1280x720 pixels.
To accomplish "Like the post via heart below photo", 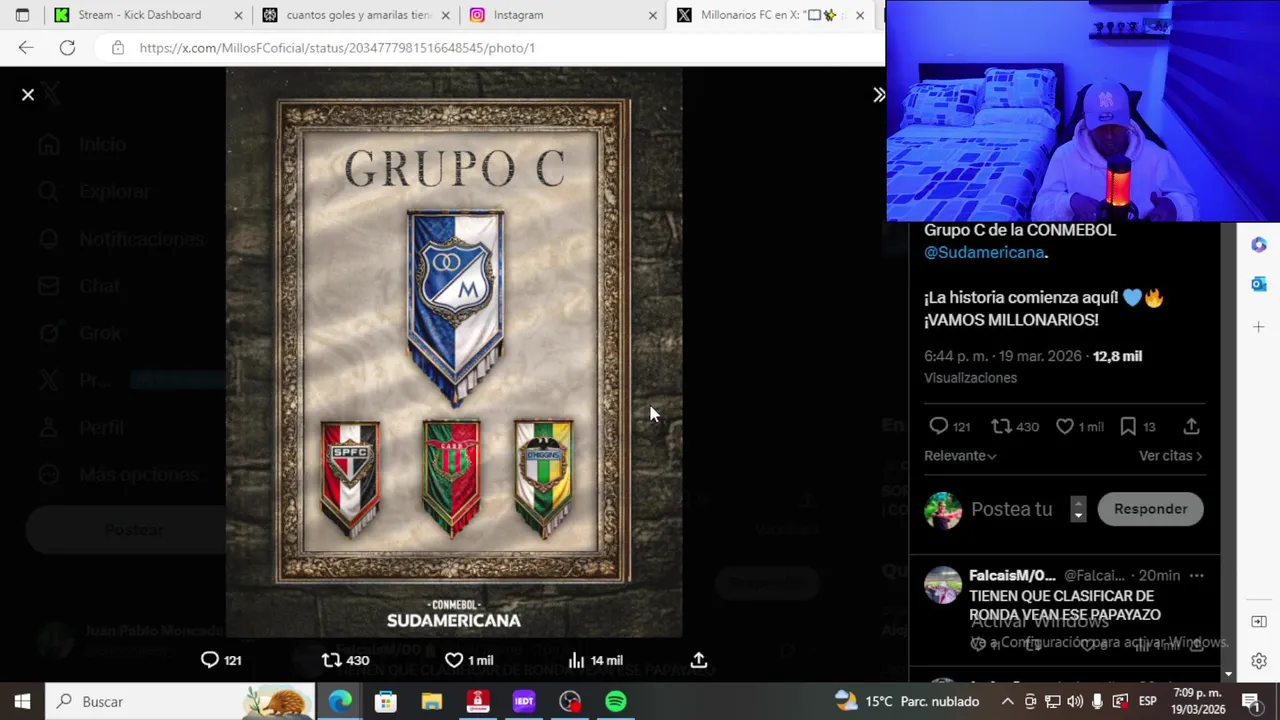I will tap(454, 660).
